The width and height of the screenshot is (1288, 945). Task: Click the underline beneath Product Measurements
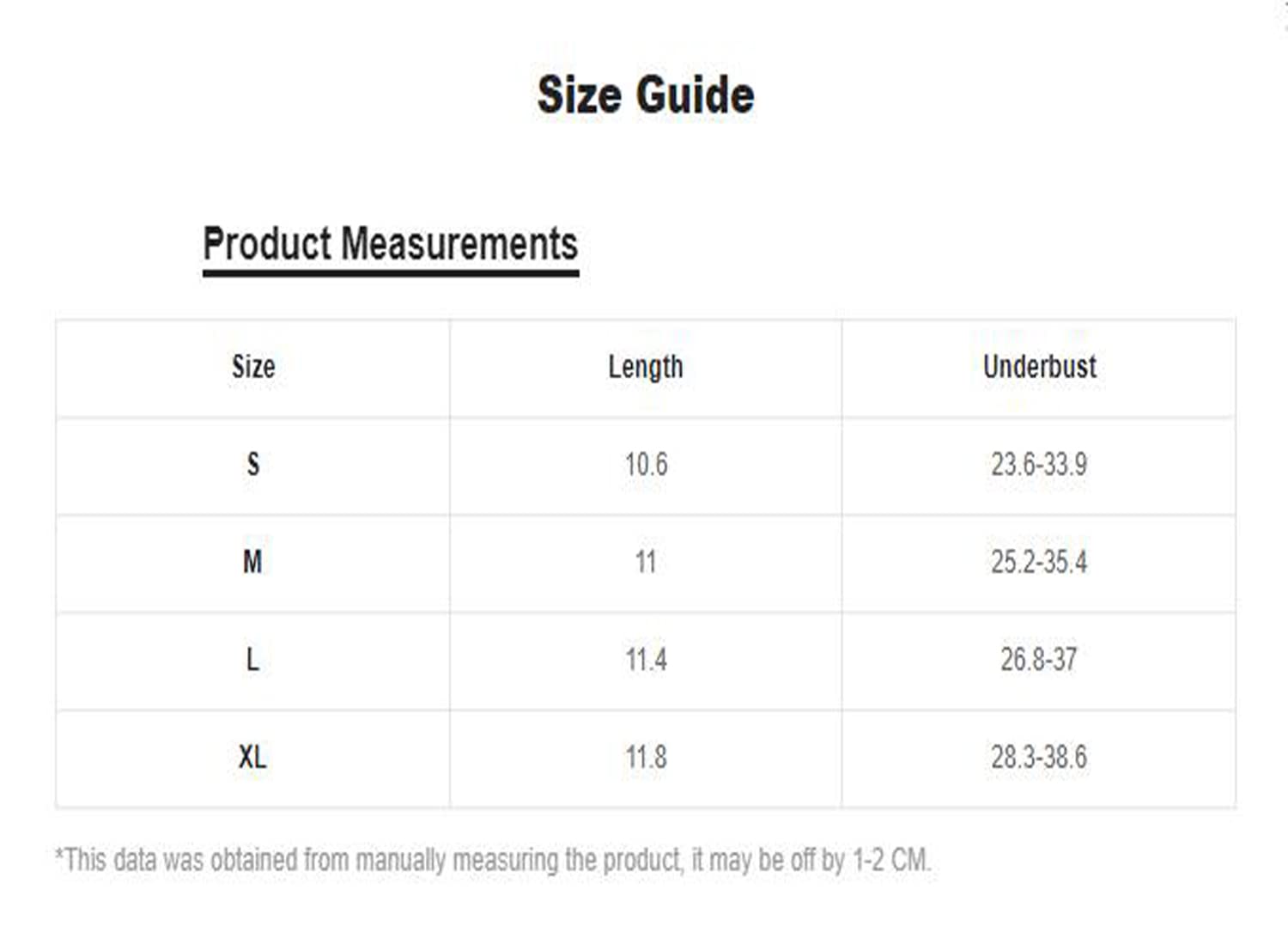click(x=391, y=273)
